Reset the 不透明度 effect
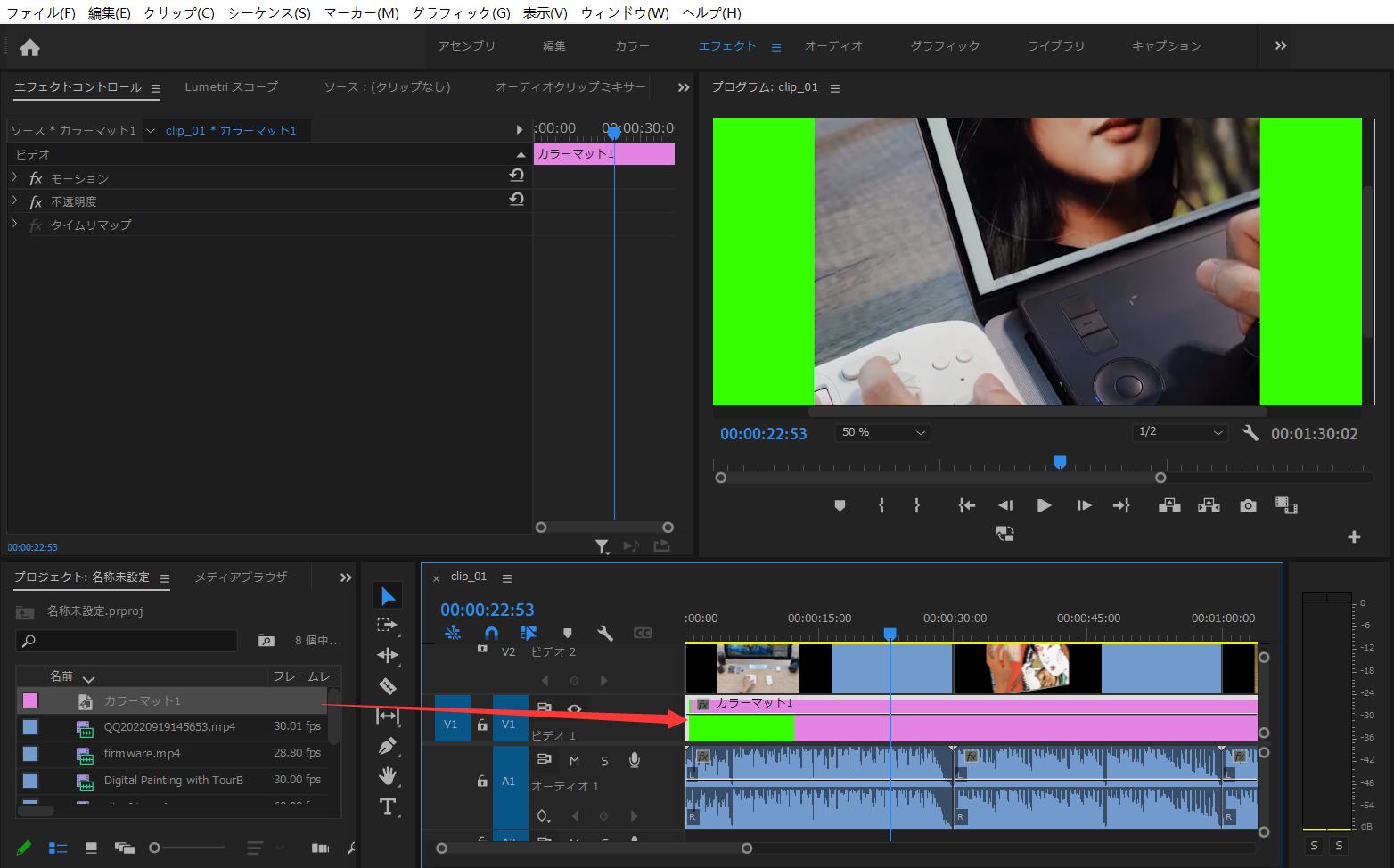The width and height of the screenshot is (1394, 868). [516, 200]
